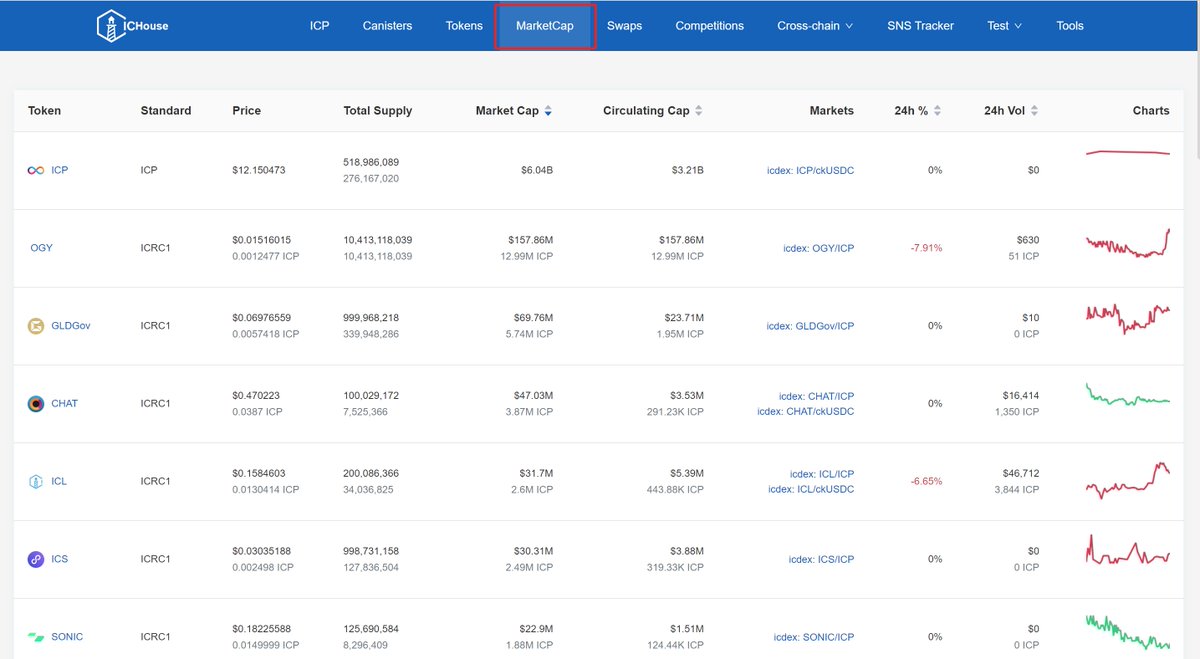
Task: Click the CHAT token icon
Action: [x=35, y=404]
